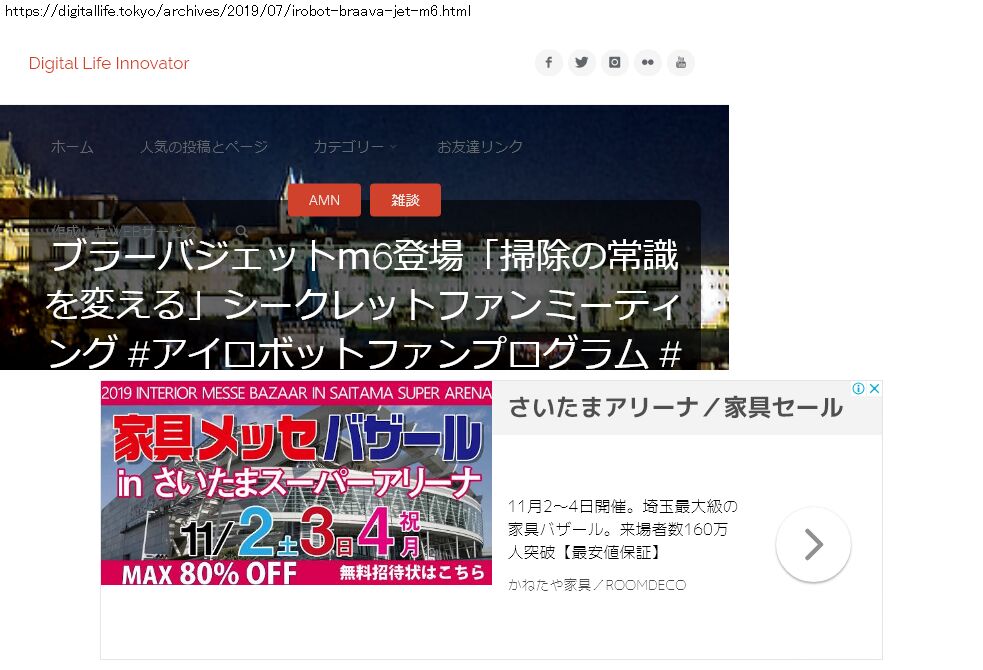Click the さいたまアリーナ／家具セール ad headline
983x670 pixels.
coord(675,407)
